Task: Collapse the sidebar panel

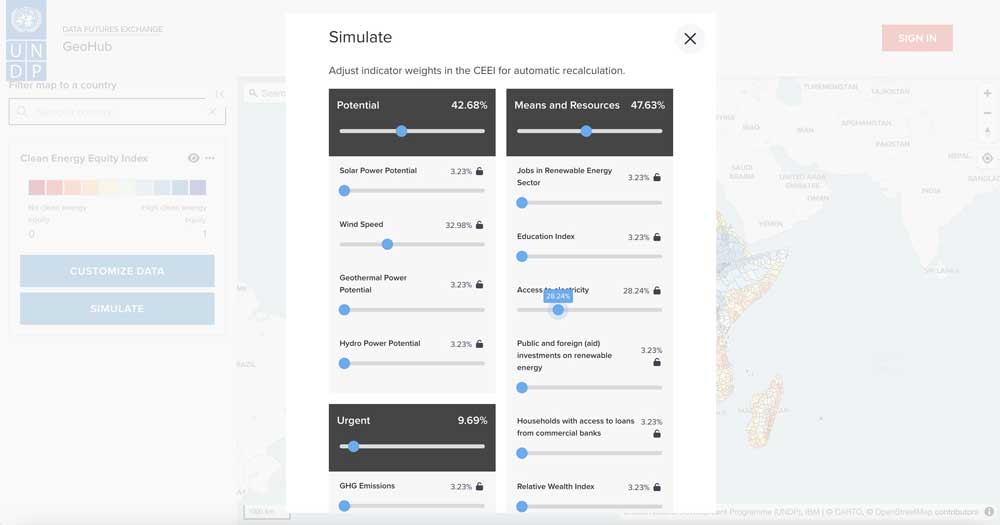Action: pos(219,94)
